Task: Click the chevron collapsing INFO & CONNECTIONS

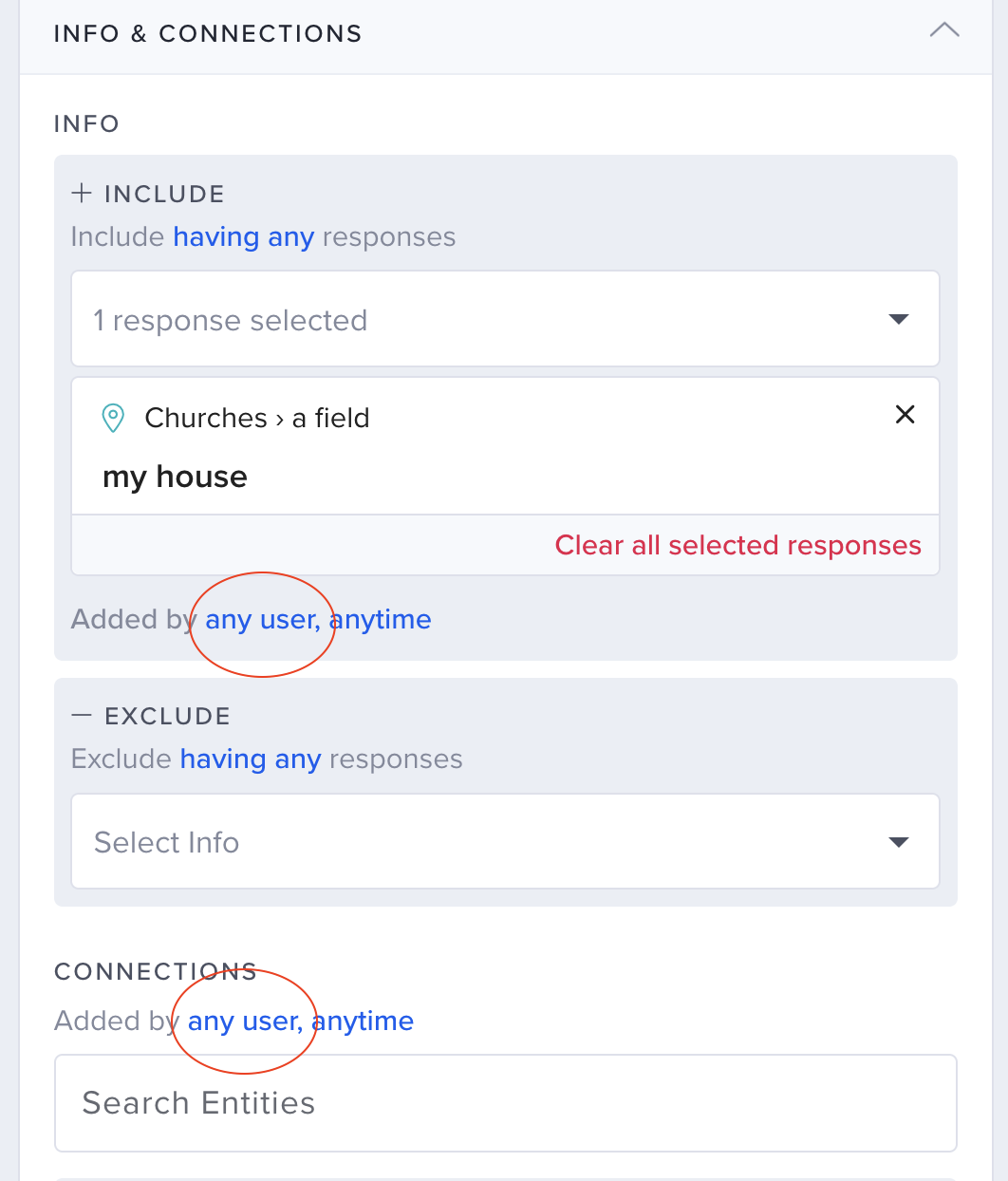Action: pyautogui.click(x=943, y=29)
